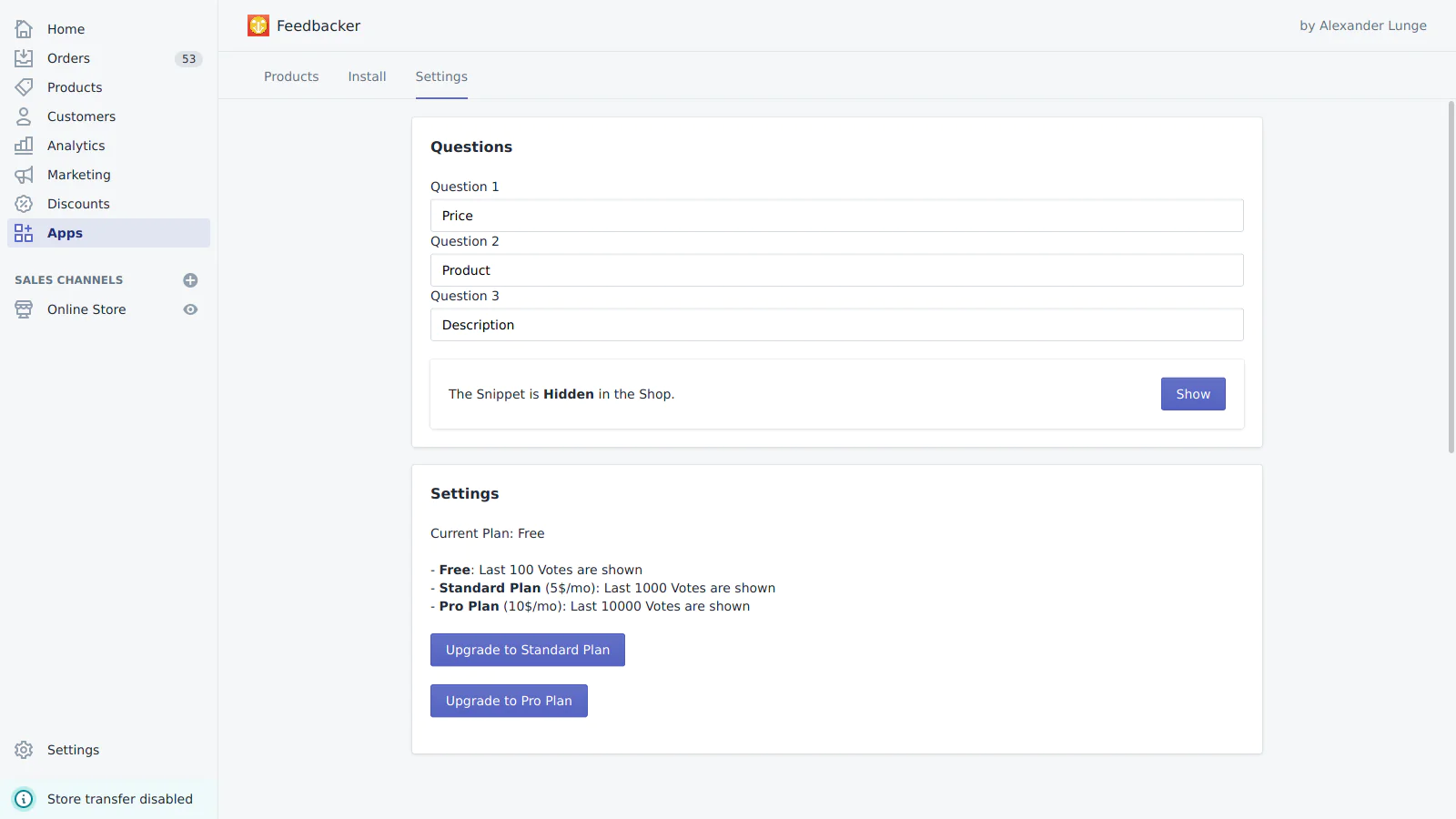Open Online Store sales channel

[x=86, y=309]
